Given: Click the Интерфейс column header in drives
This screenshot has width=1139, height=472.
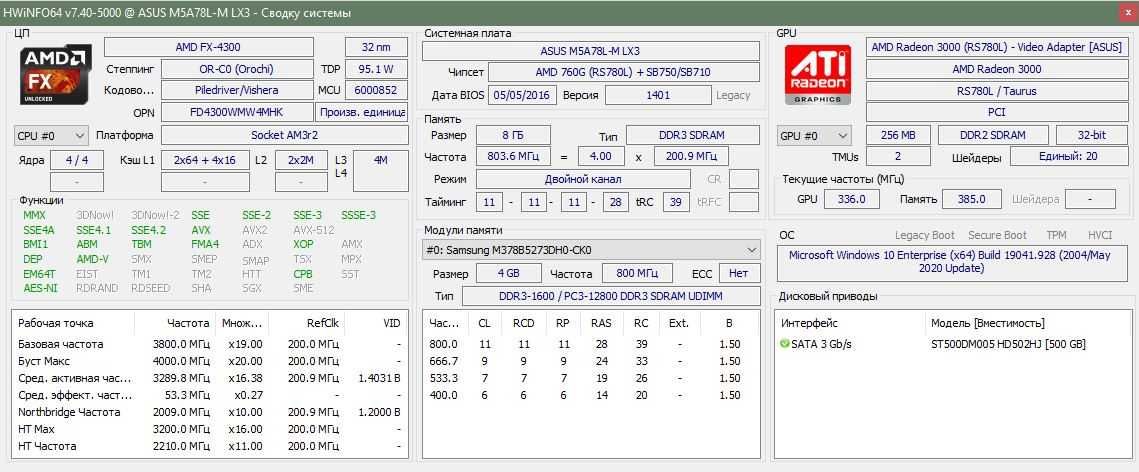Looking at the screenshot, I should 809,323.
